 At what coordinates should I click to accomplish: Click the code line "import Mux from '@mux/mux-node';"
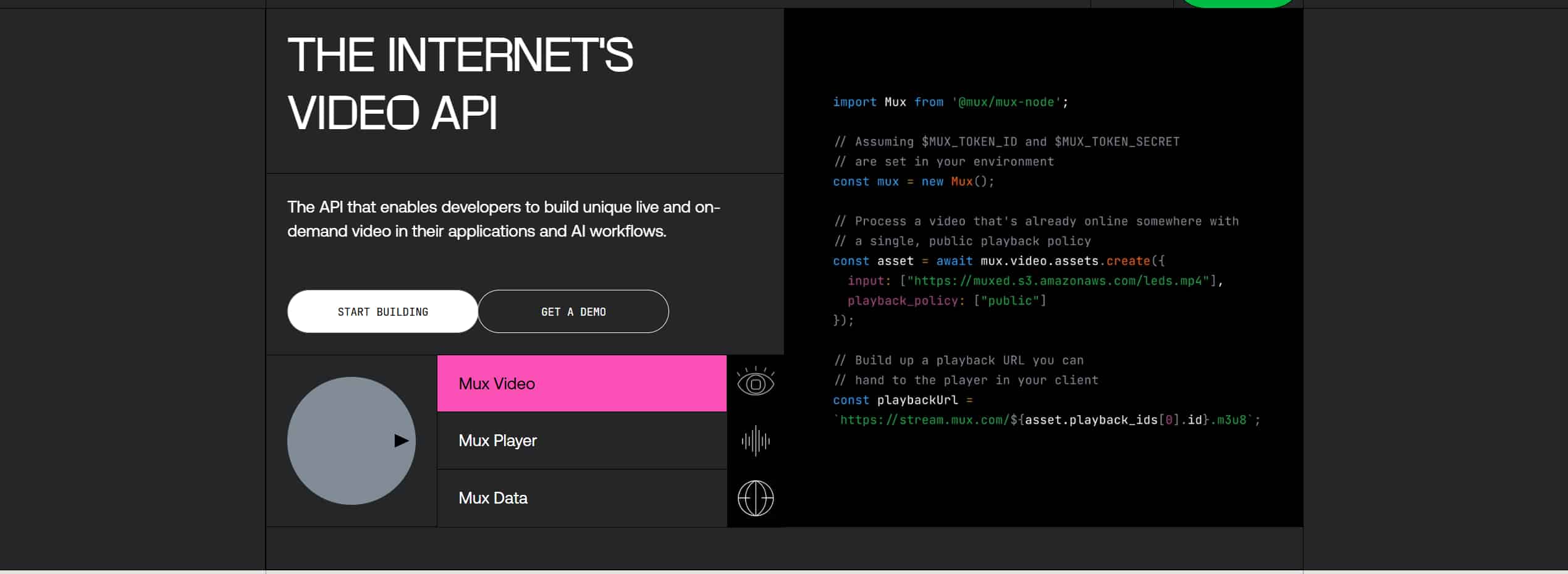951,102
